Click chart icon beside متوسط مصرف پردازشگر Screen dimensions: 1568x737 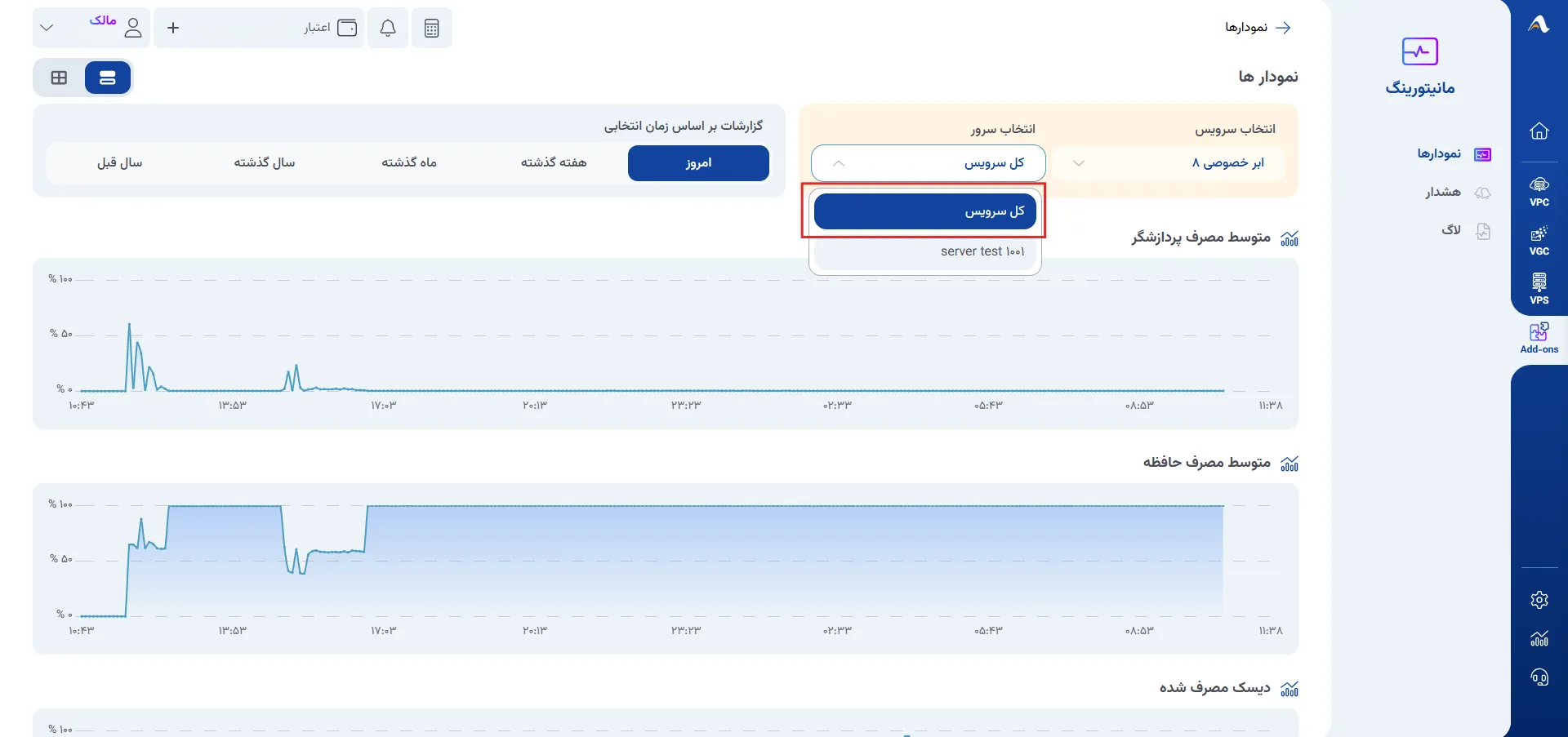1290,238
